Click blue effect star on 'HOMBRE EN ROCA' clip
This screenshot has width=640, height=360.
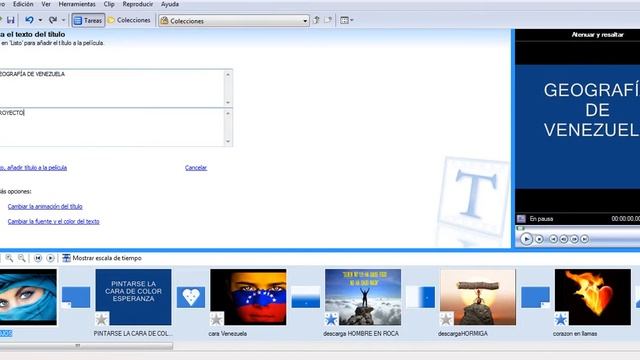331,319
